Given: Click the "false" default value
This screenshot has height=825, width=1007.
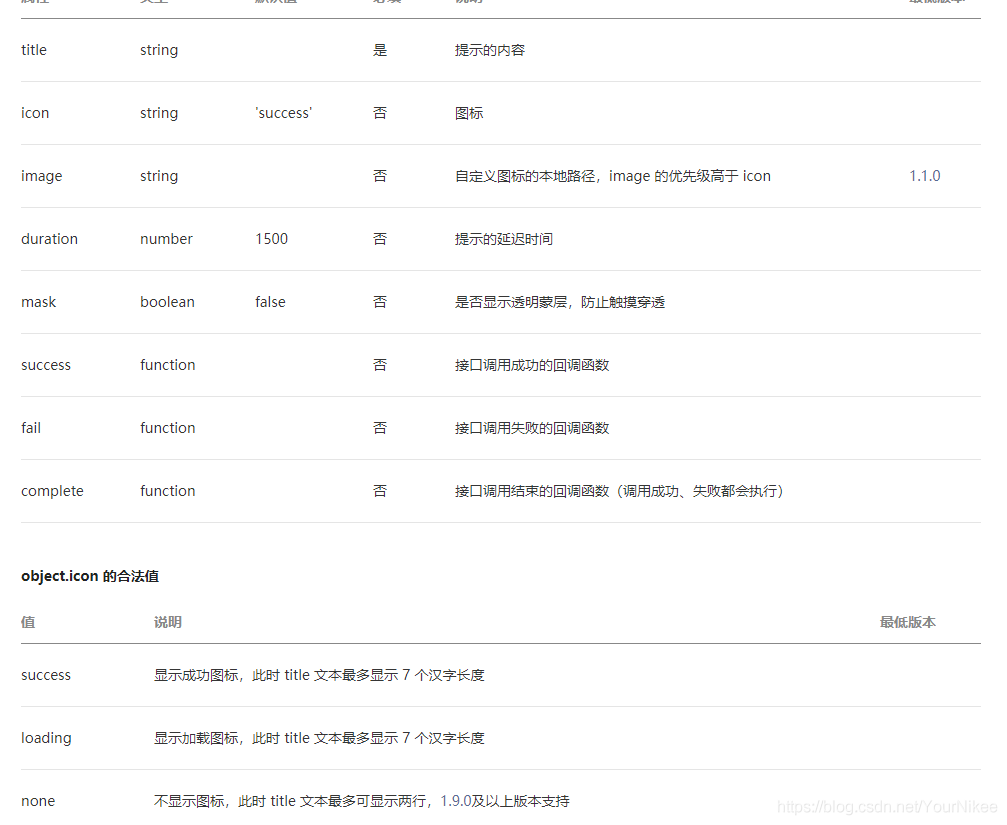Looking at the screenshot, I should click(270, 302).
